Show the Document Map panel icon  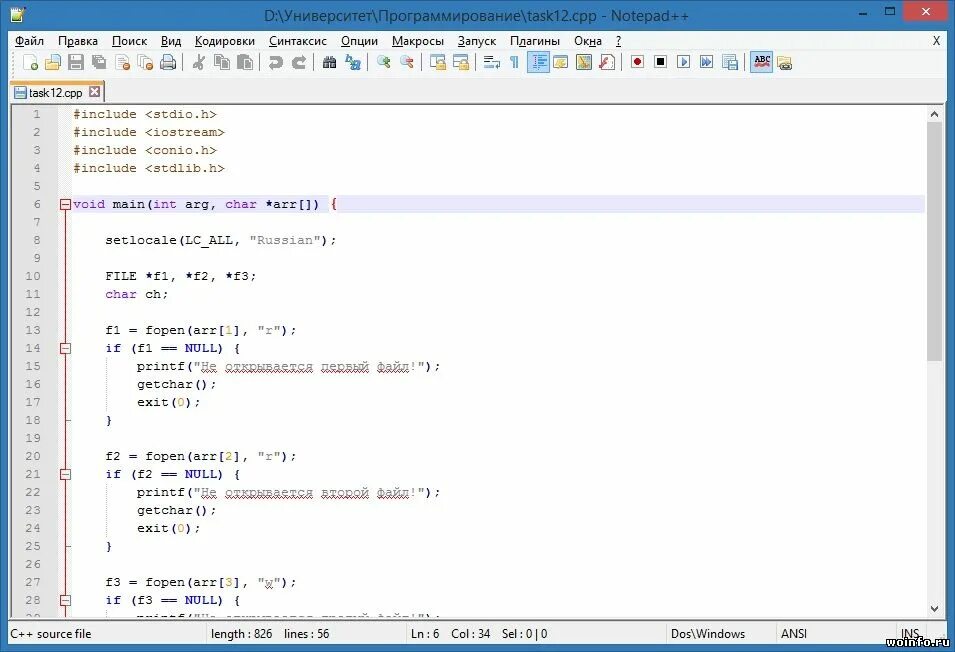pos(583,62)
